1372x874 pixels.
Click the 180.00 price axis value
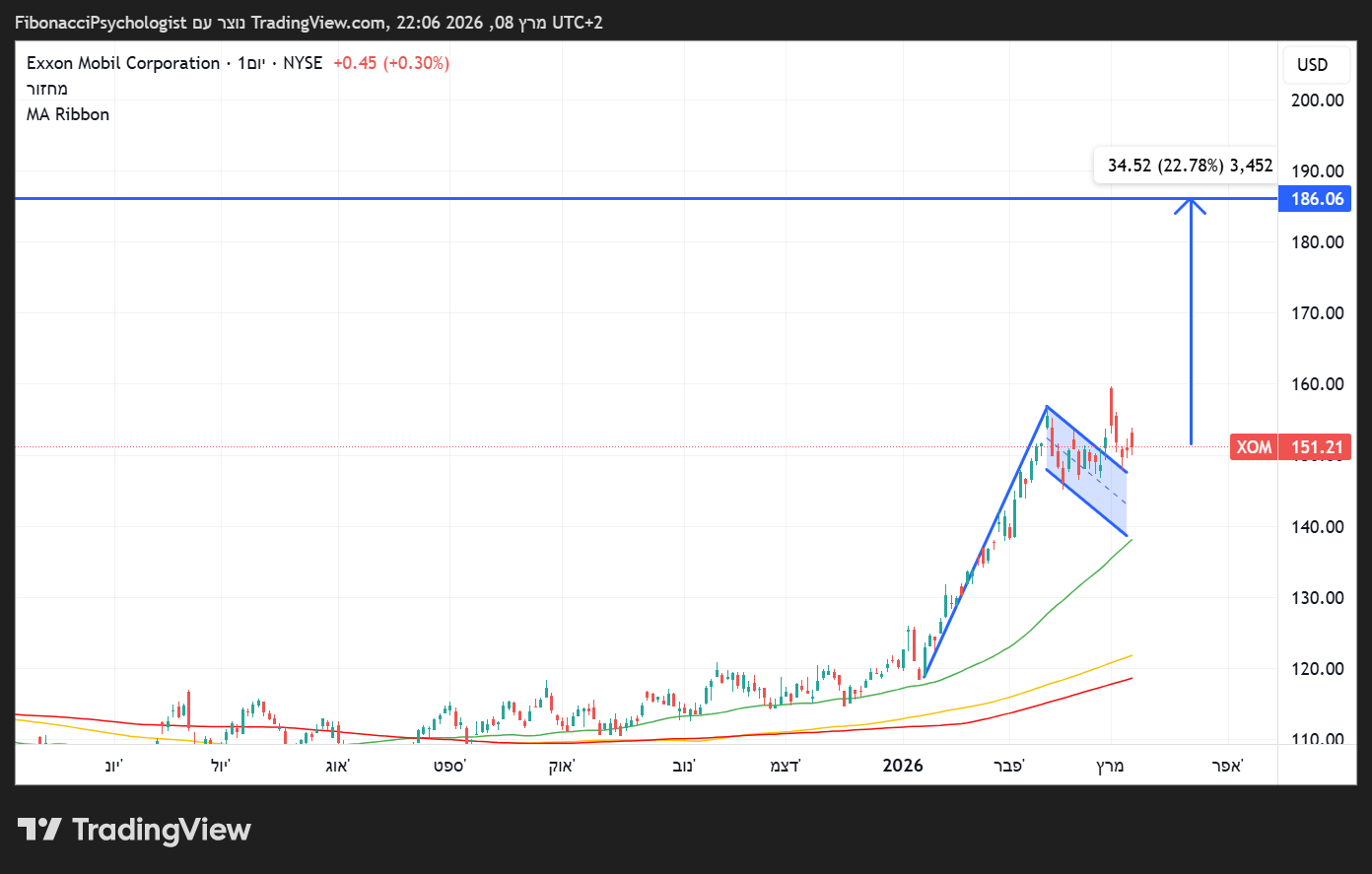[x=1318, y=242]
